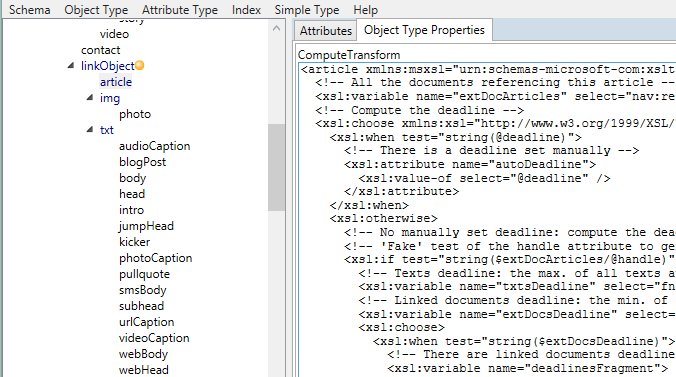This screenshot has width=676, height=377.
Task: Click the 'There is a deadline set manually' comment
Action: 491,151
